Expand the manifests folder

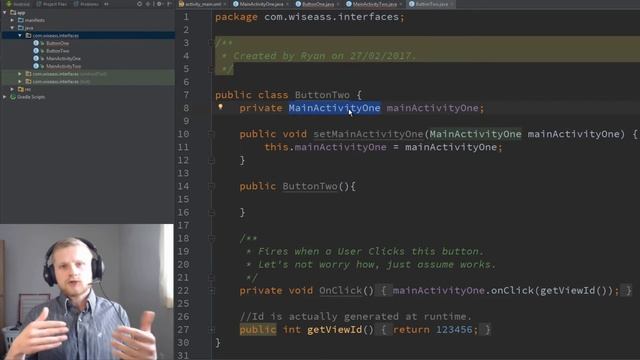click(12, 20)
